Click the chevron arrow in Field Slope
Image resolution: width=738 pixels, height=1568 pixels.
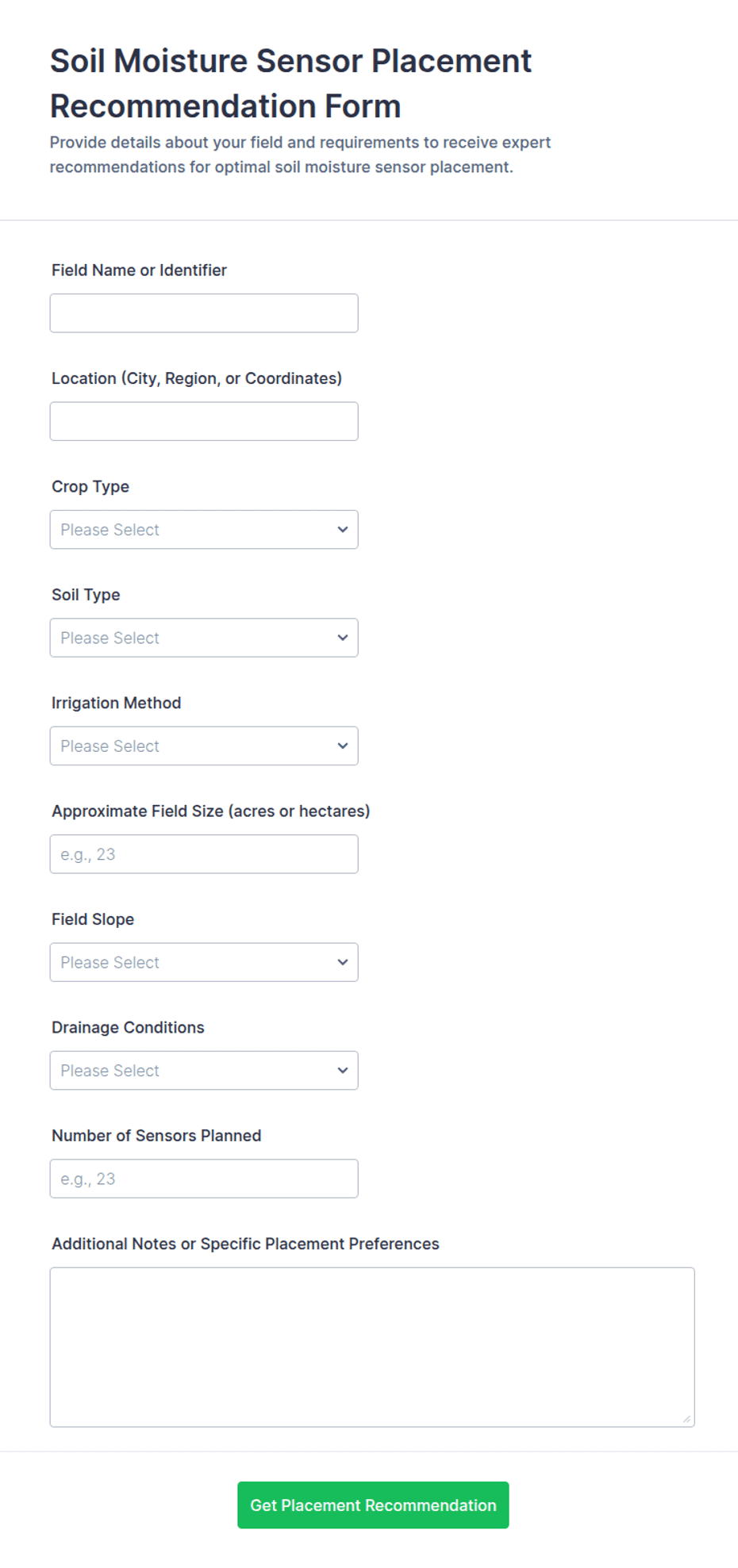343,962
